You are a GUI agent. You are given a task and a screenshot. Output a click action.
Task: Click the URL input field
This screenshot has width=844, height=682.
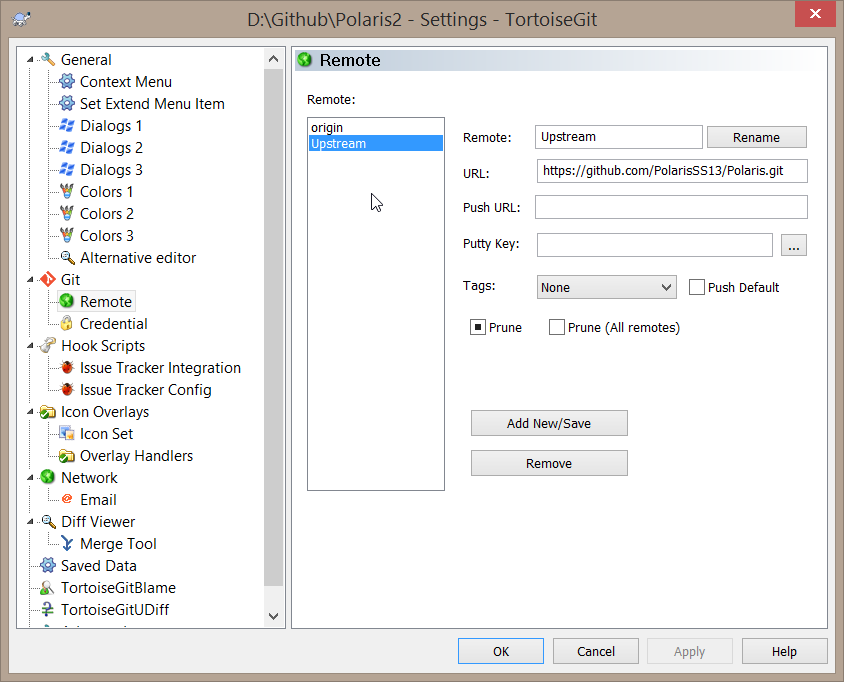(x=672, y=171)
